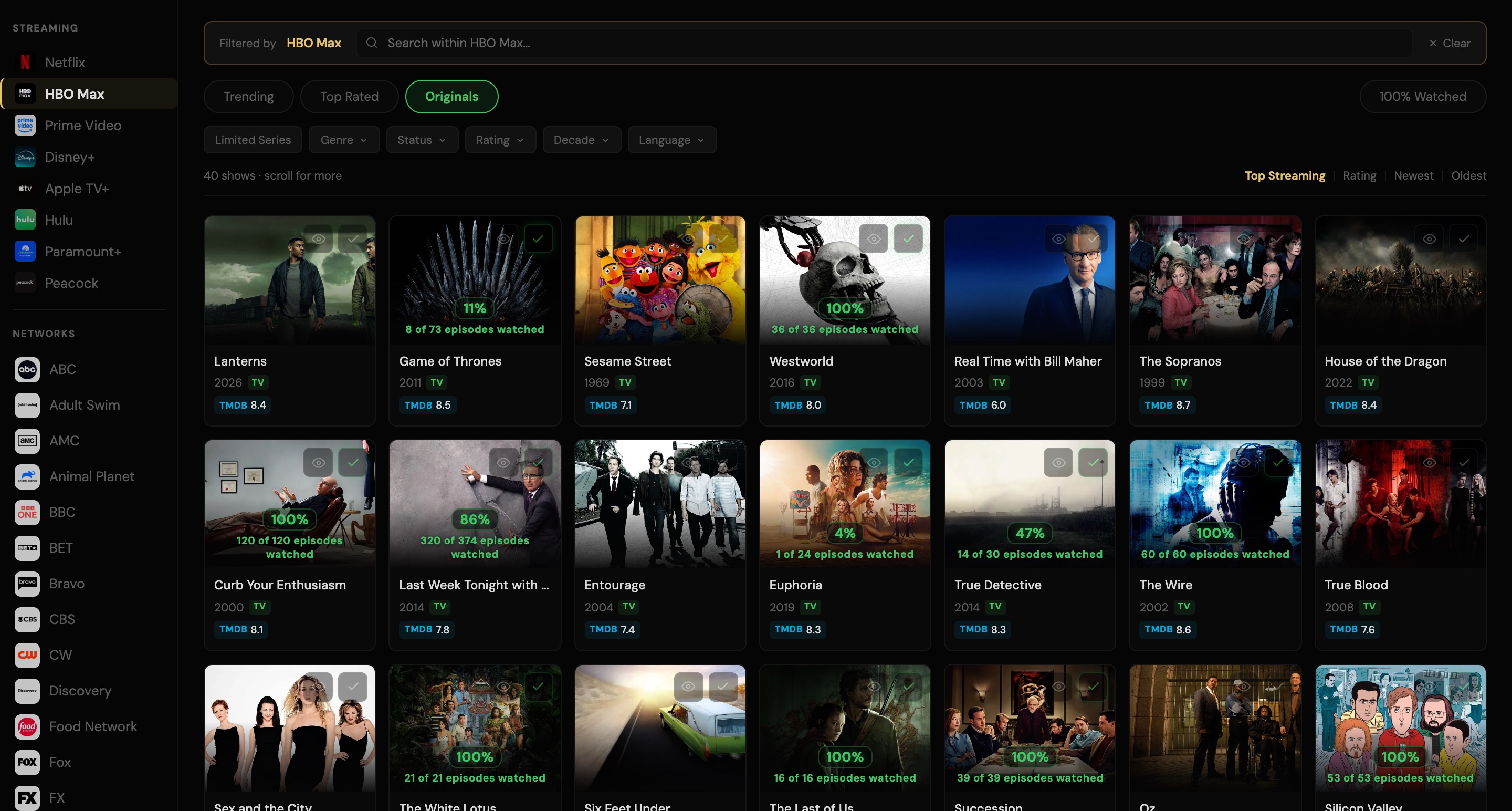Image resolution: width=1512 pixels, height=811 pixels.
Task: Toggle eye icon on Lanterns card
Action: (x=318, y=239)
